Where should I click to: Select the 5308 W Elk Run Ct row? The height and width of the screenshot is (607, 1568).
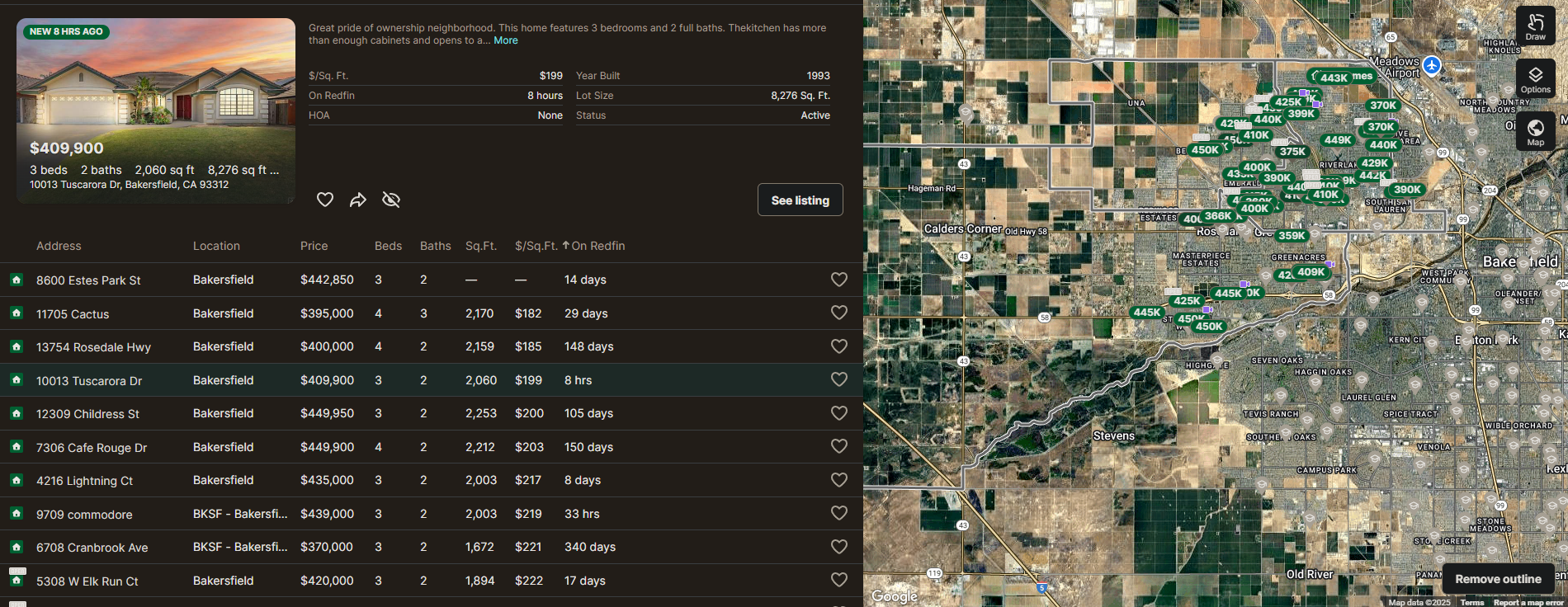[432, 581]
